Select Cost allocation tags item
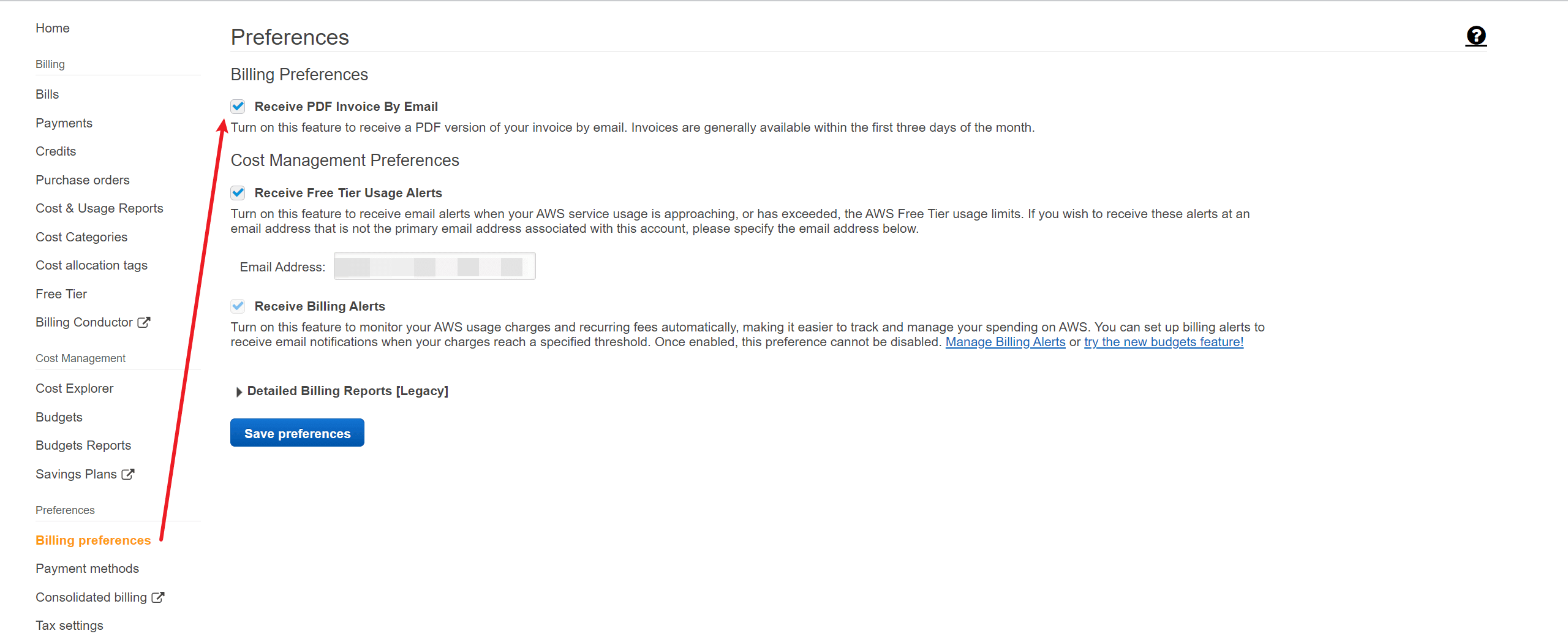The height and width of the screenshot is (639, 1568). pos(91,265)
